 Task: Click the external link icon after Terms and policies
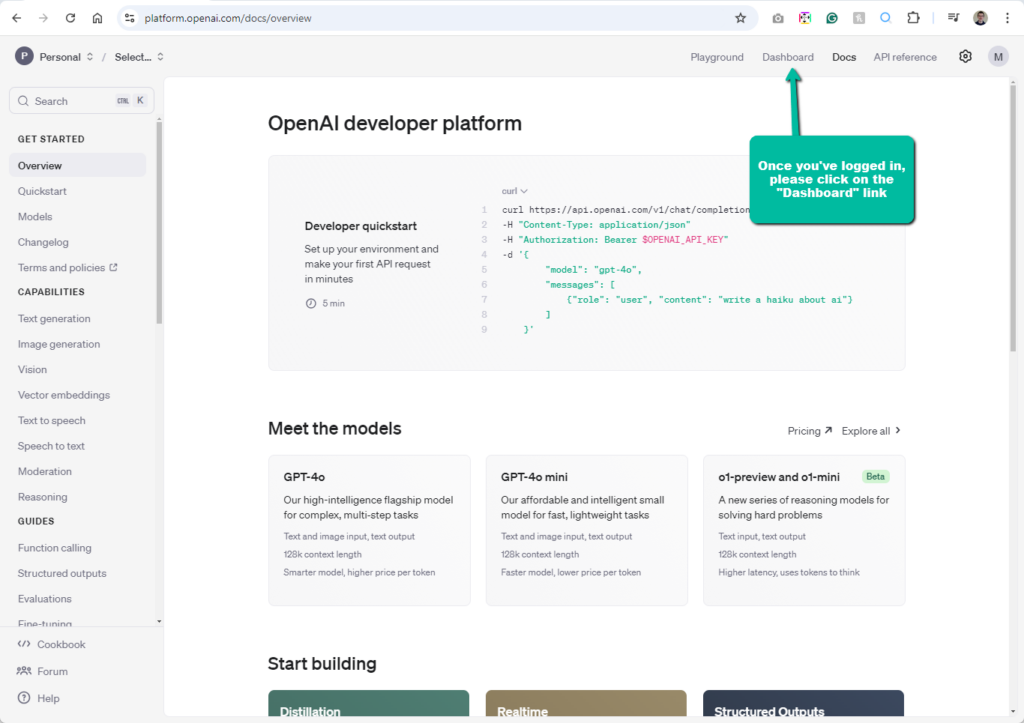coord(114,267)
